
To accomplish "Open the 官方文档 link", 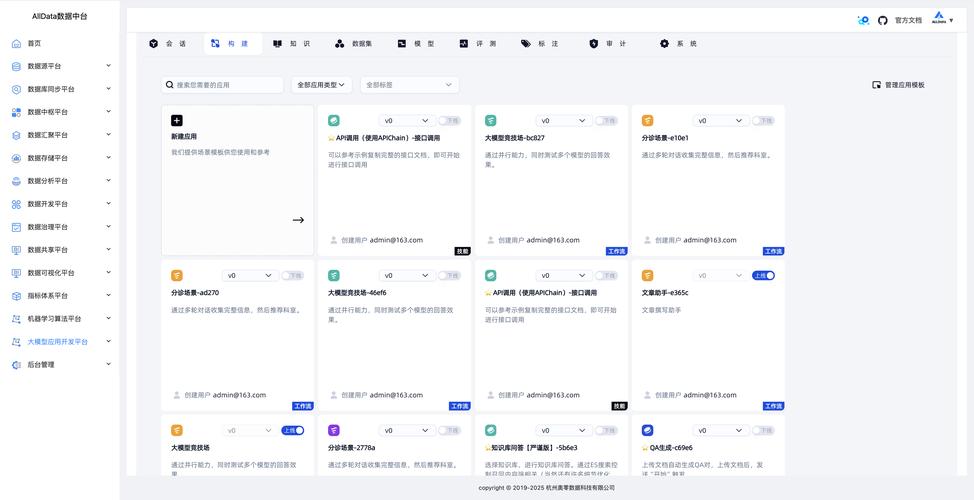I will [908, 20].
